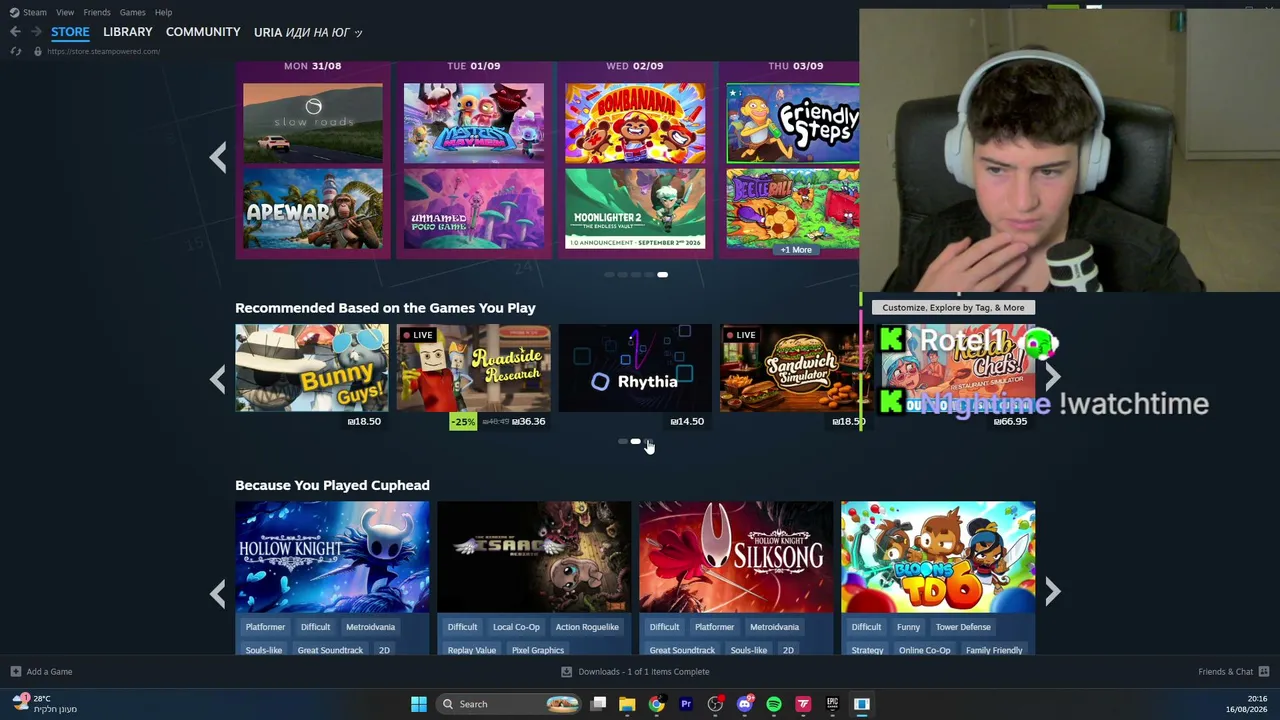Open the URIA profile tab
Screen dimensions: 1280x720
point(308,32)
